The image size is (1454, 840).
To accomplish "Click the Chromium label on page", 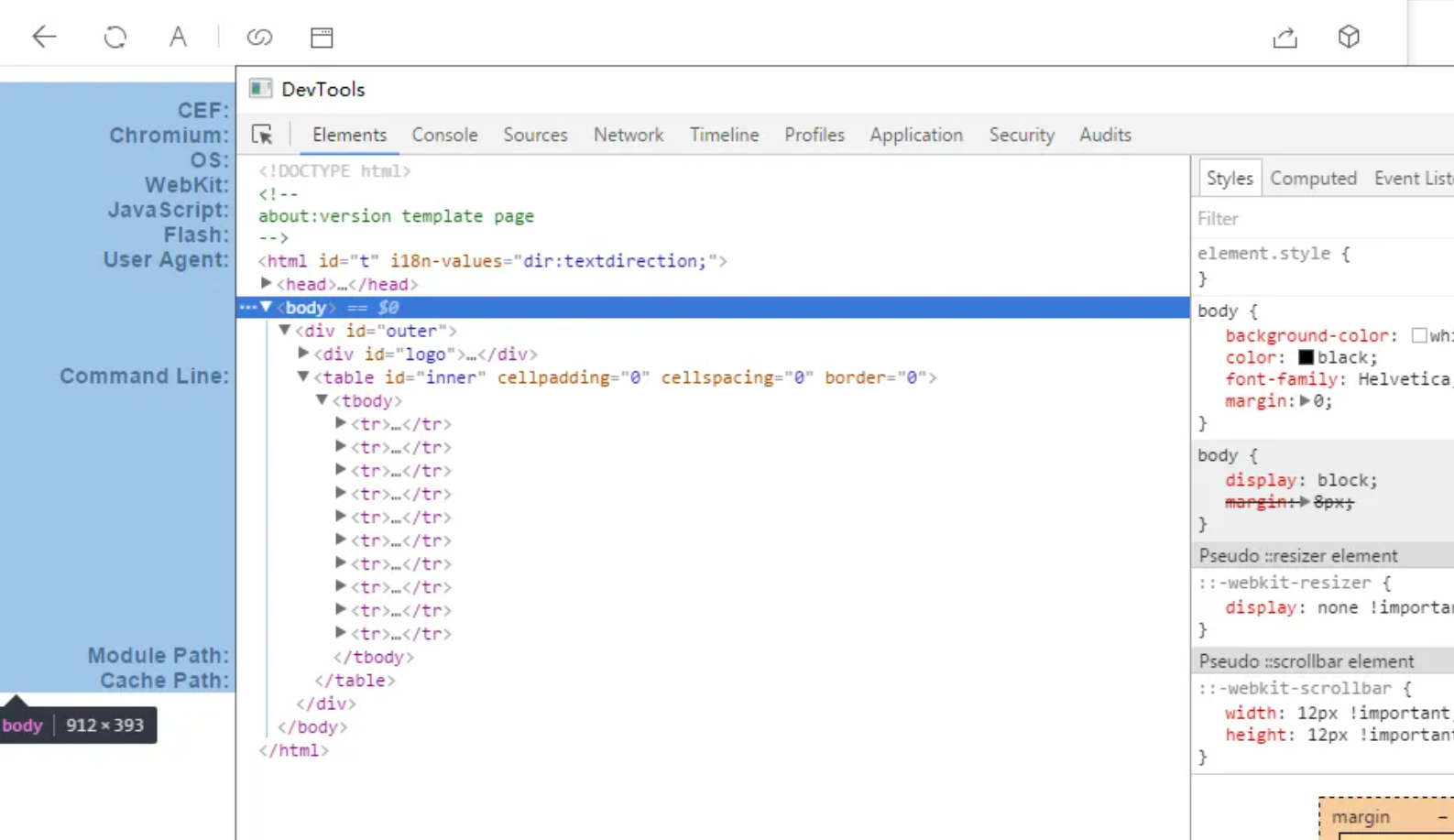I will (169, 136).
